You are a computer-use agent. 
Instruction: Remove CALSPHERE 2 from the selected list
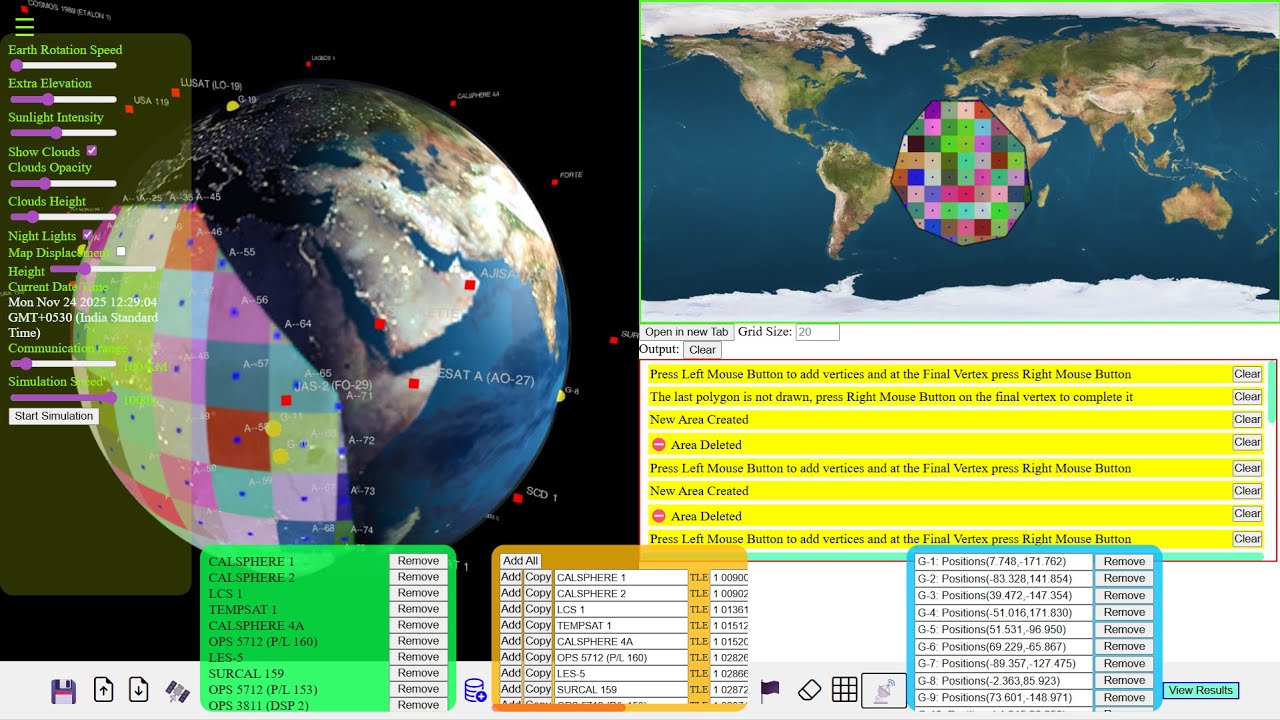(418, 577)
